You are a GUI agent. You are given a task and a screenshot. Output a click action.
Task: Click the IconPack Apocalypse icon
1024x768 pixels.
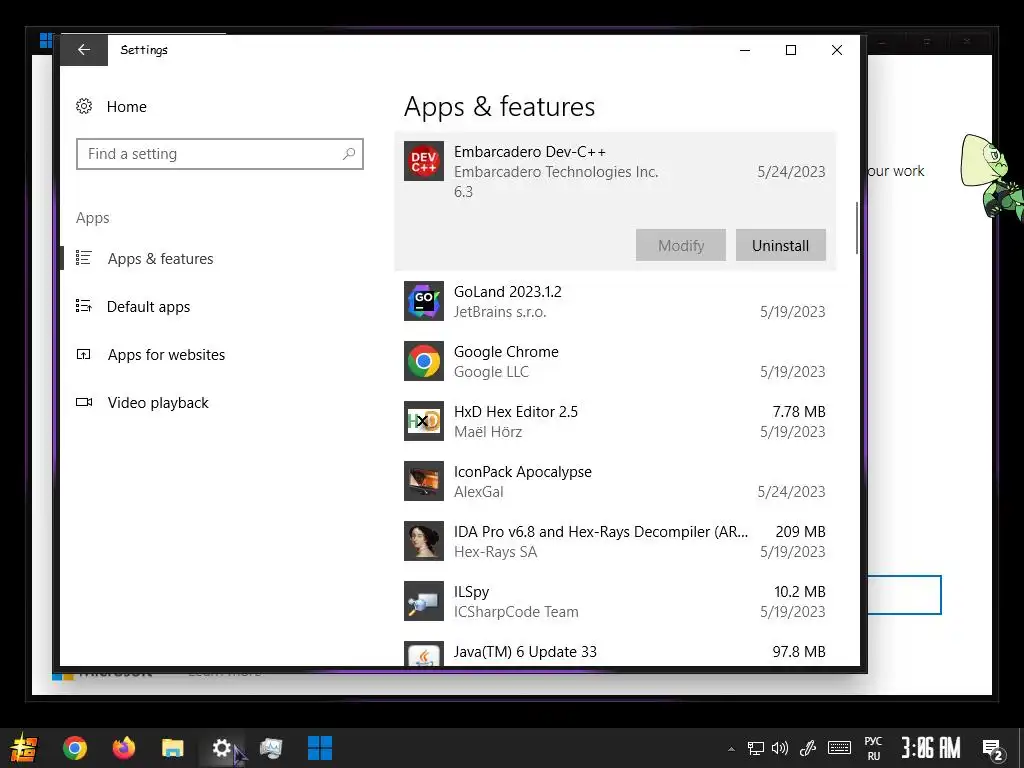tap(424, 481)
